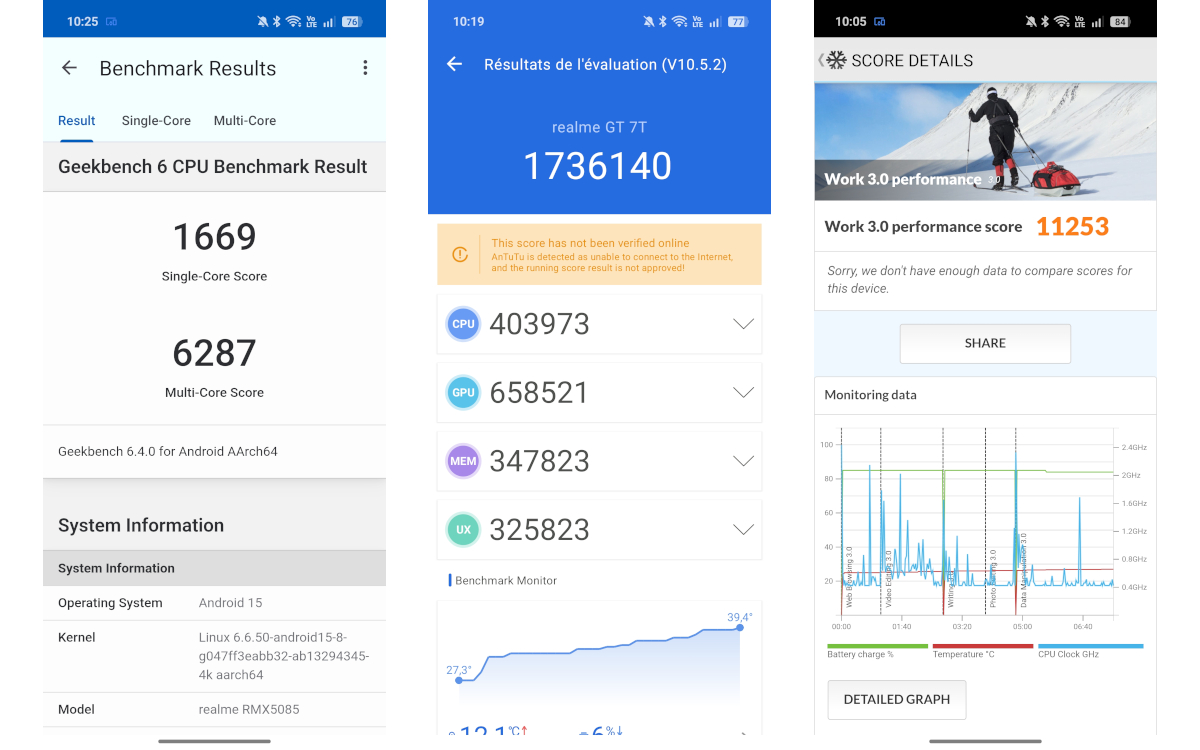Select the Result tab in Geekbench
1200x750 pixels.
coord(77,121)
